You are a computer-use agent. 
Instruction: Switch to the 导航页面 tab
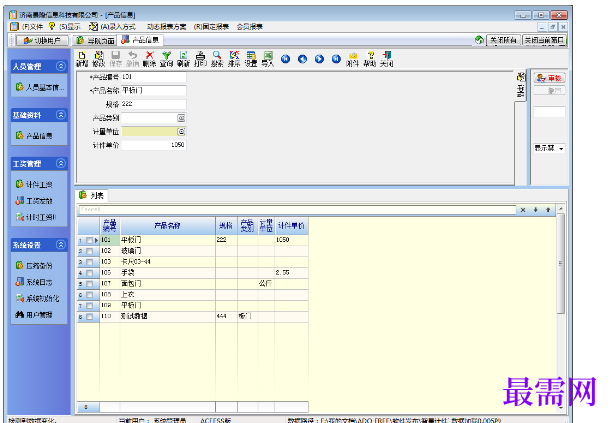pos(95,40)
